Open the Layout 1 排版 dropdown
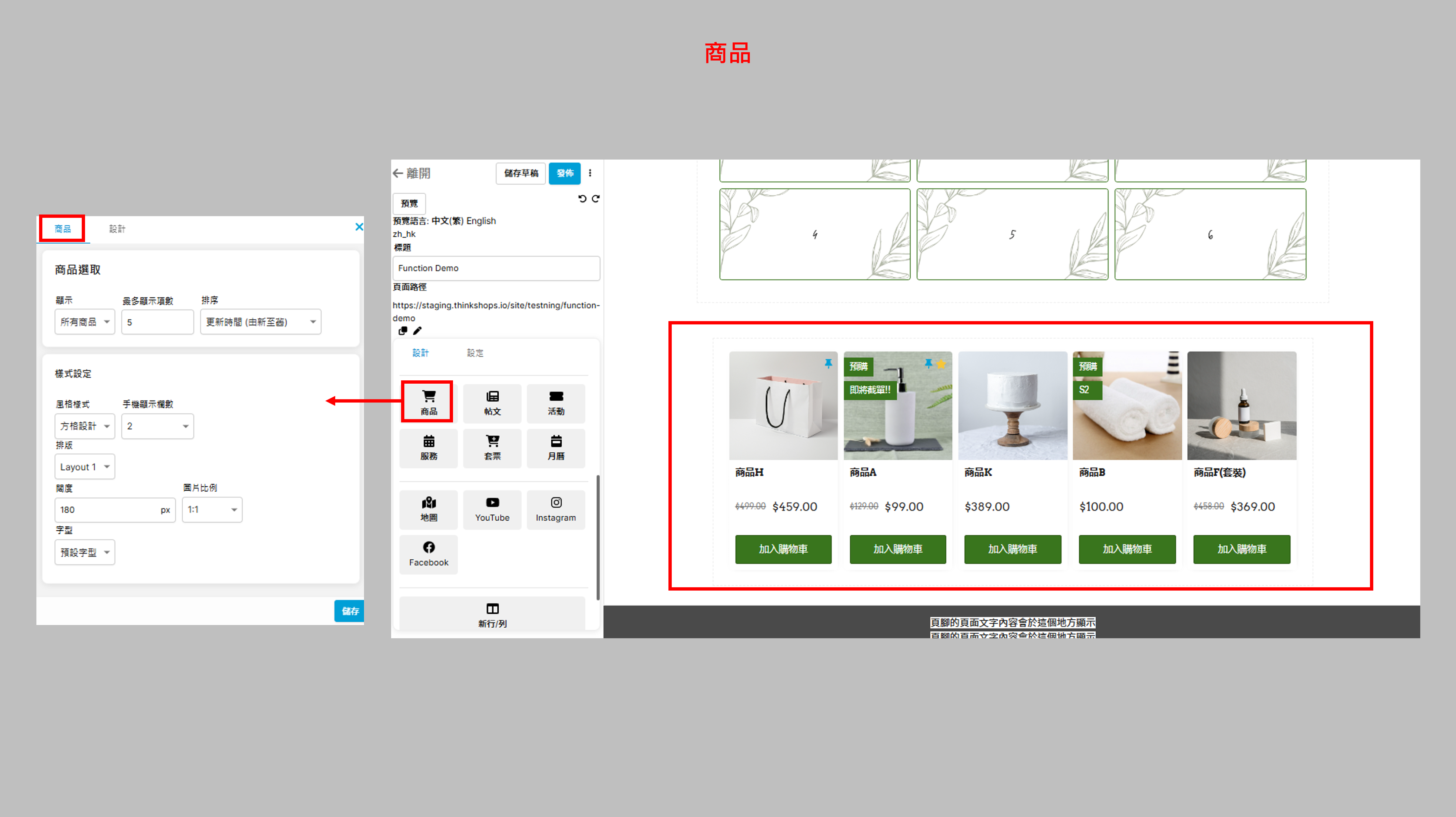Image resolution: width=1456 pixels, height=817 pixels. coord(85,467)
